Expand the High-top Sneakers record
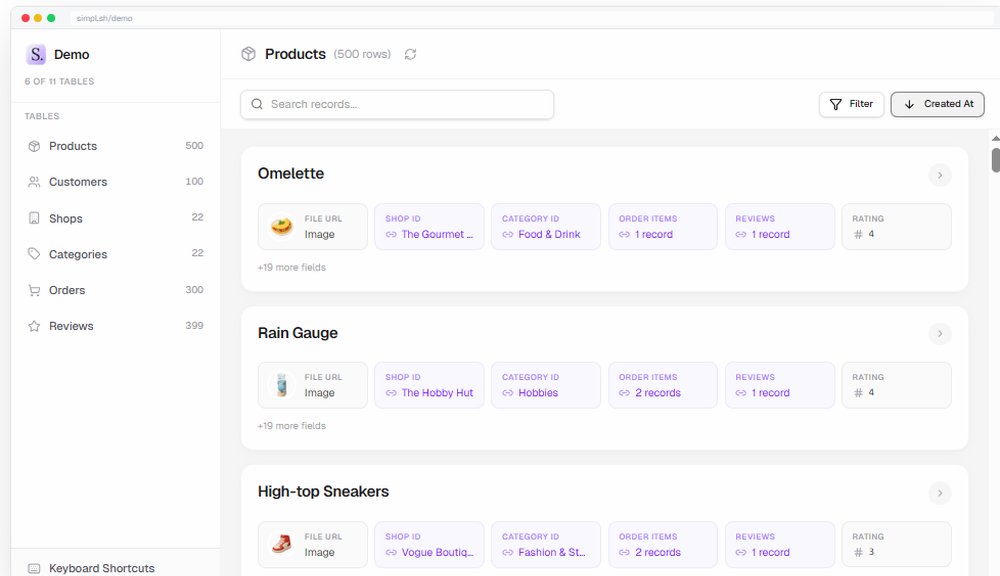 point(940,493)
